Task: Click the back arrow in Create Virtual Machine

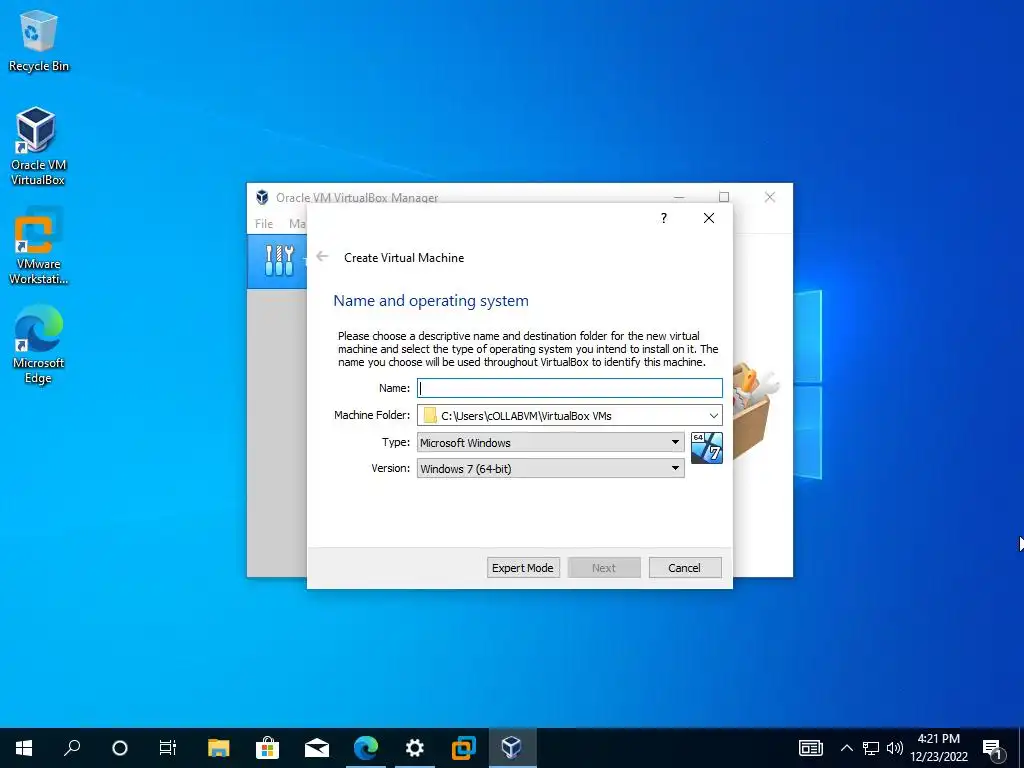Action: 322,257
